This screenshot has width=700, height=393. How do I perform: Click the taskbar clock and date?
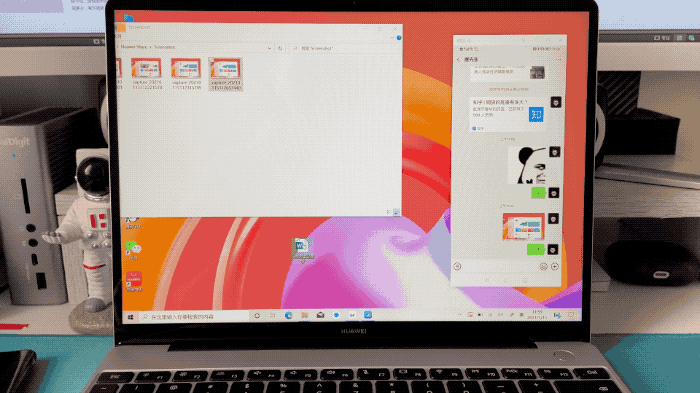[537, 314]
